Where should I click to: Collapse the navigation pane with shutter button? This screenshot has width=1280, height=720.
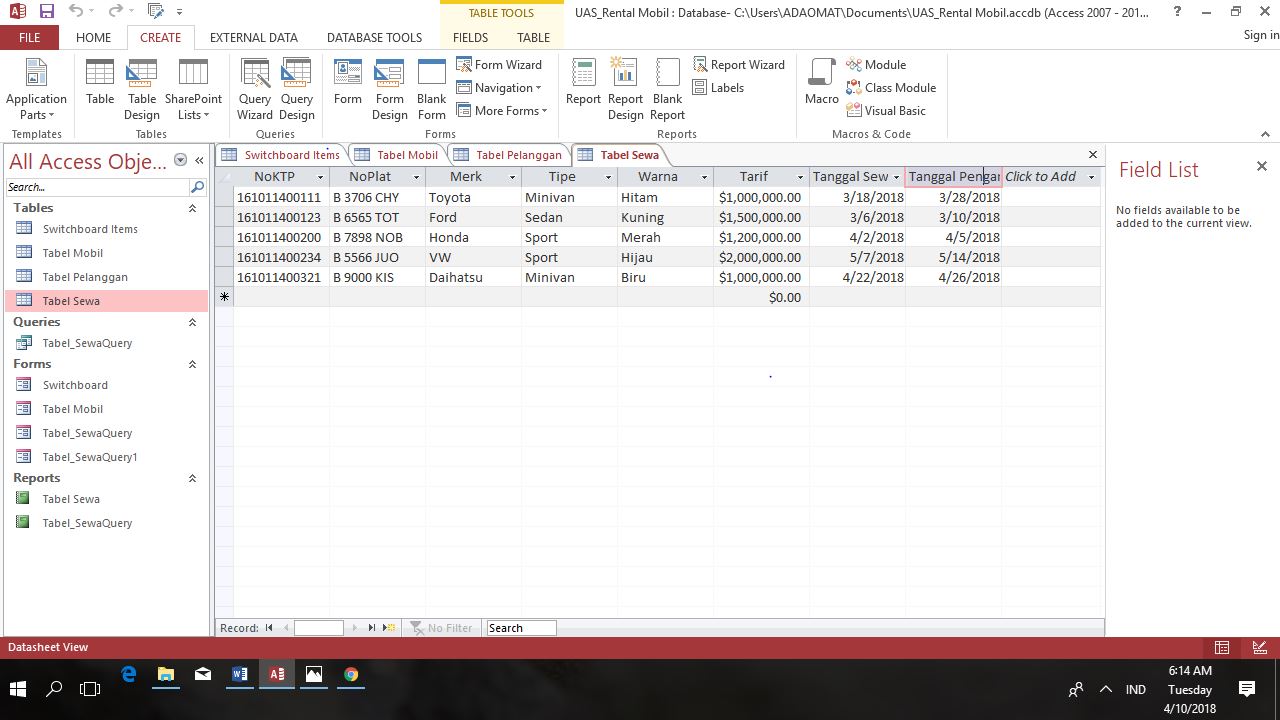pyautogui.click(x=199, y=160)
